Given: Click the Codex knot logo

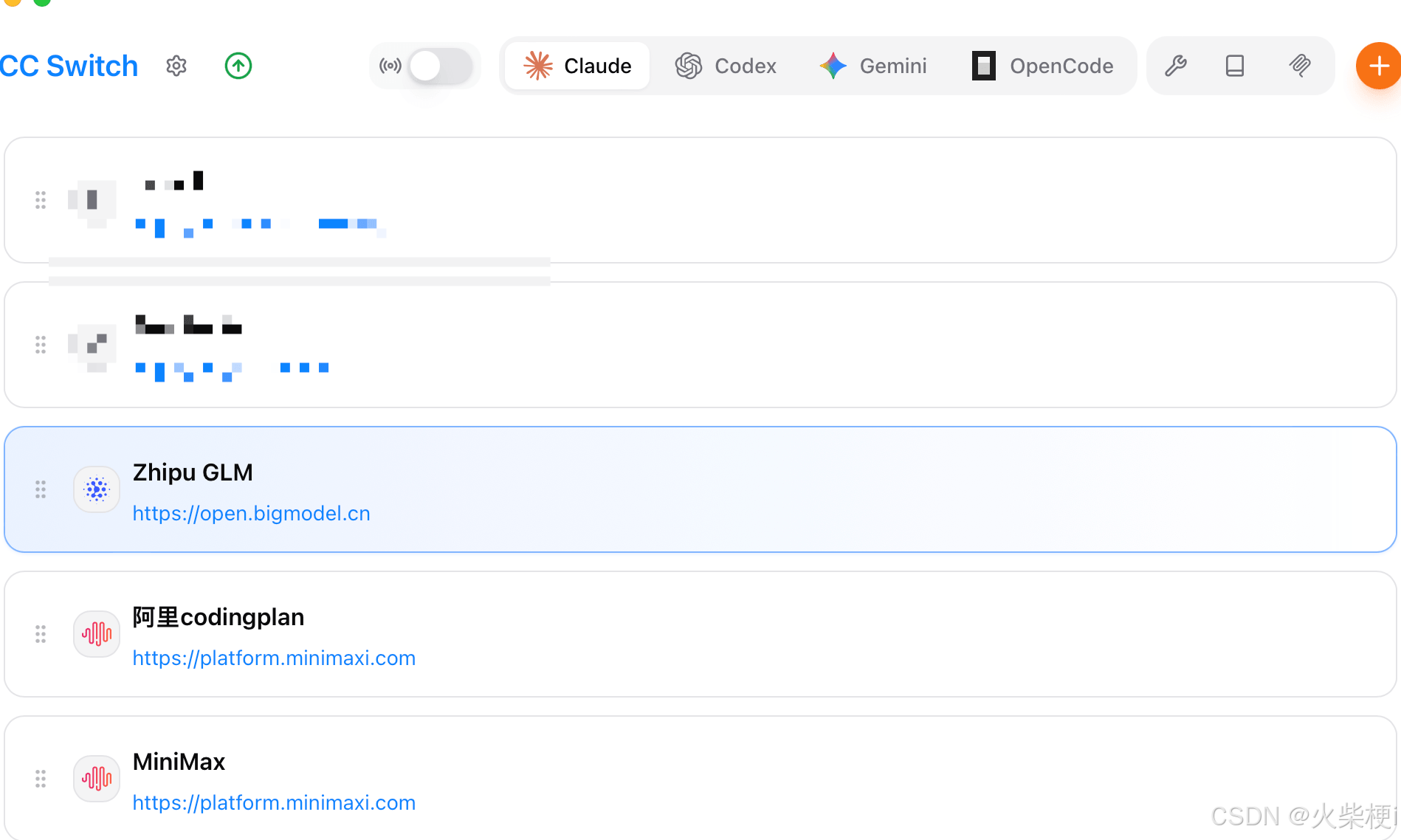Looking at the screenshot, I should point(689,66).
